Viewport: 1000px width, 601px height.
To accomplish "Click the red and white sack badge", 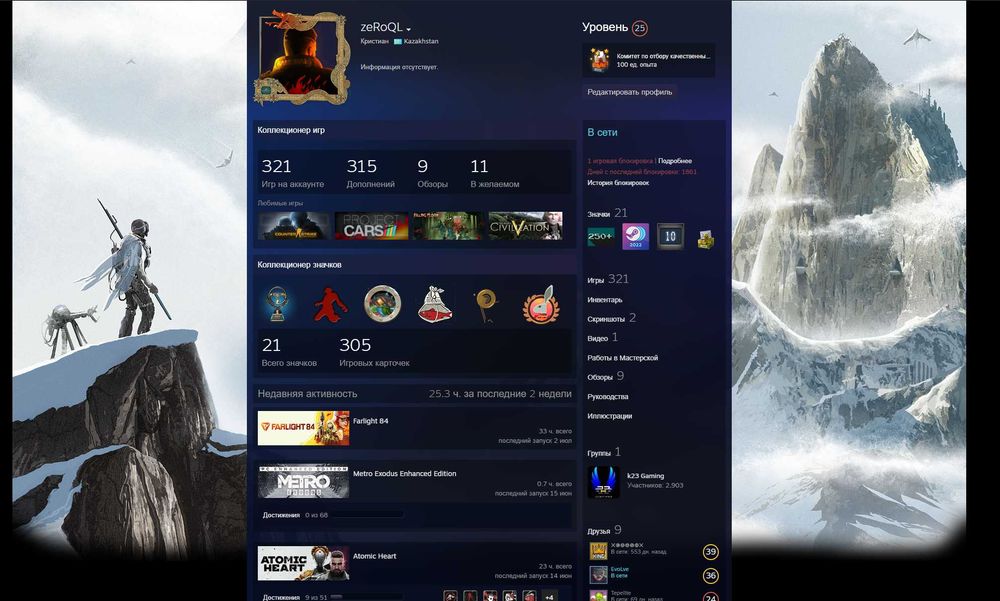I will coord(435,304).
